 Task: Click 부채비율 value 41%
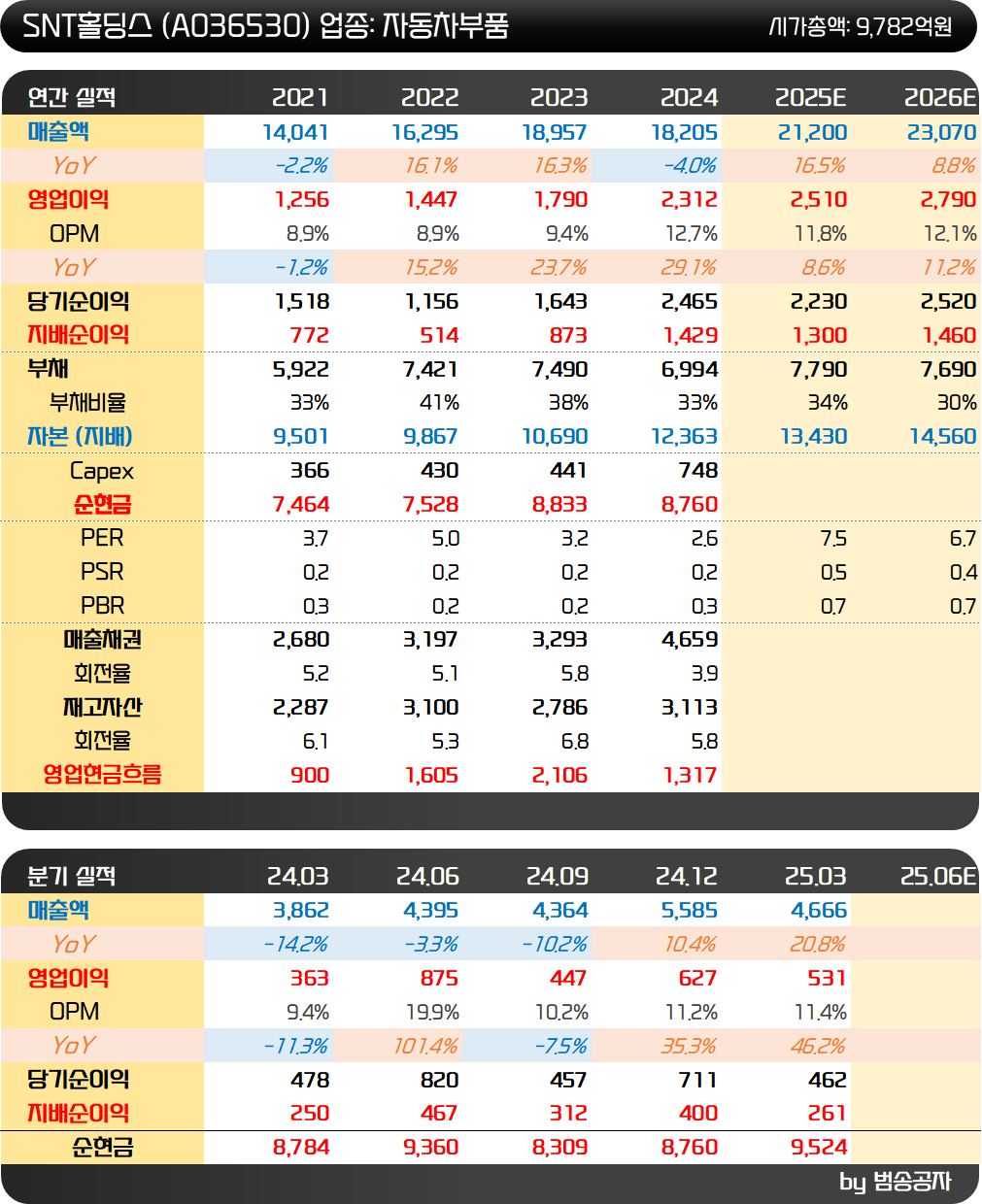point(439,403)
